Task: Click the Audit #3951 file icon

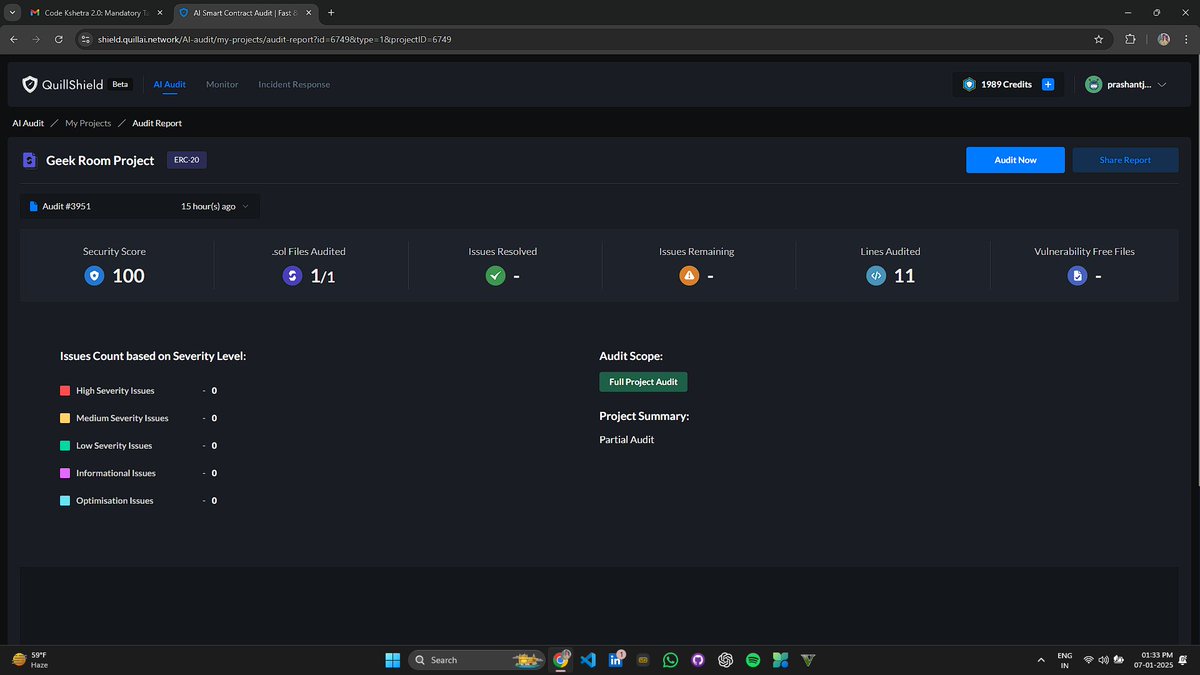Action: [x=33, y=206]
